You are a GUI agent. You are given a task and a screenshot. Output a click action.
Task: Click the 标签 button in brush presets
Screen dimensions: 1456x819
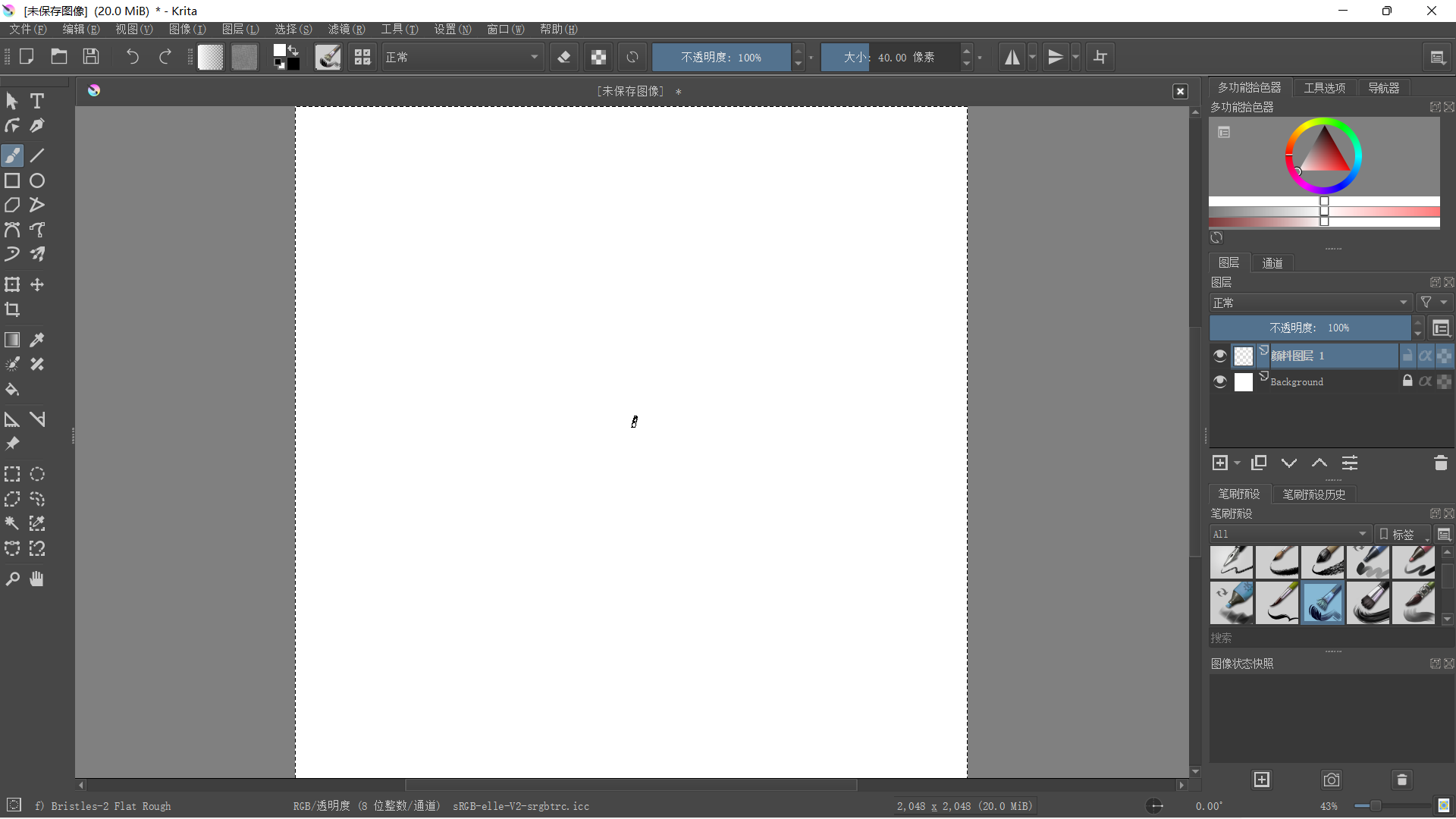[1401, 534]
